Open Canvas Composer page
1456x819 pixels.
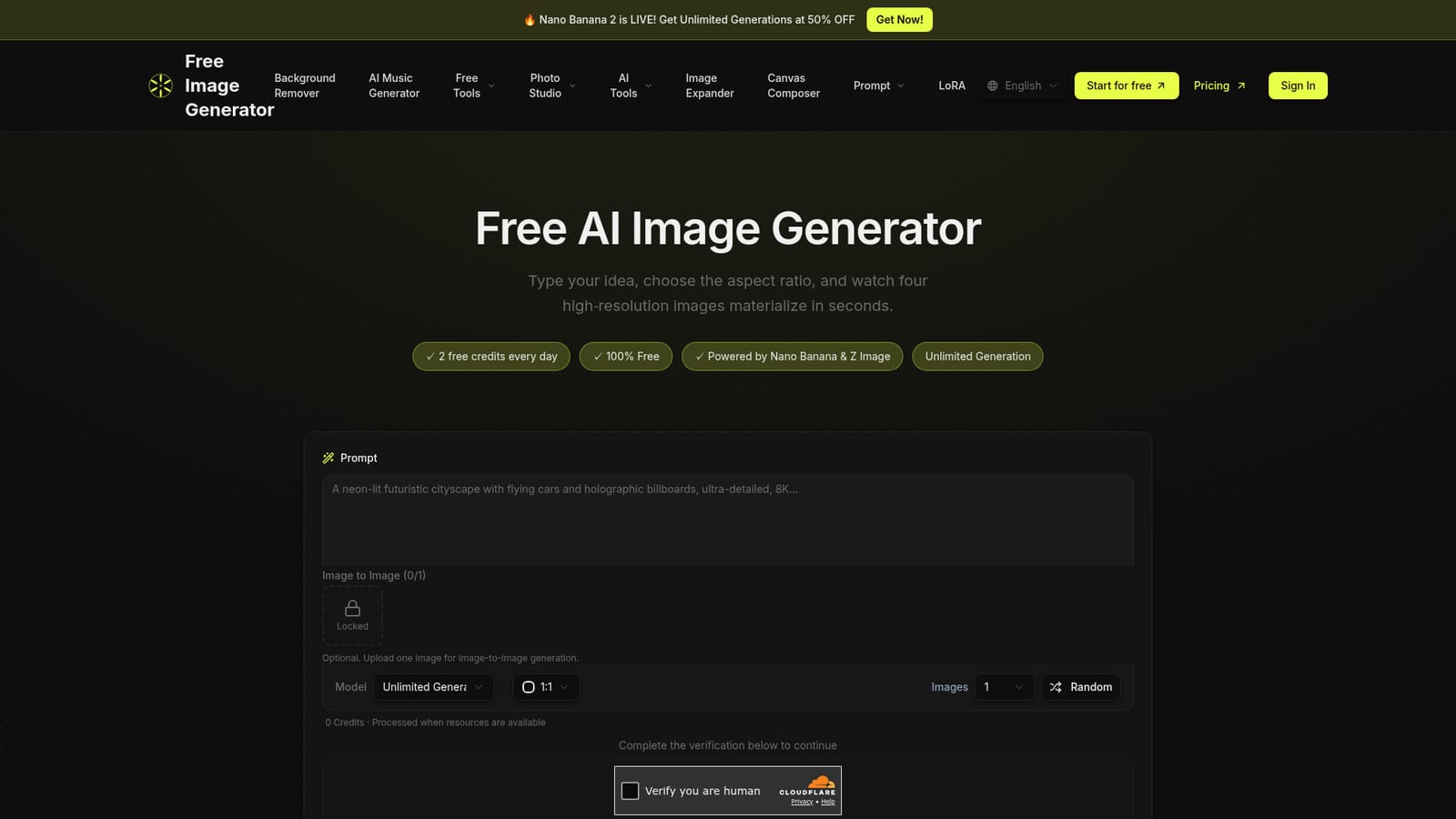(794, 86)
